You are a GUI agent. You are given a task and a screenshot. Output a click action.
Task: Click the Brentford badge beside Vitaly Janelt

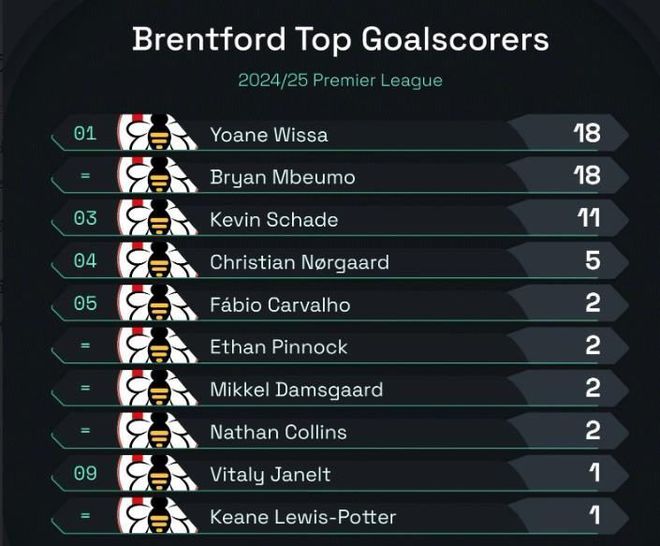157,474
